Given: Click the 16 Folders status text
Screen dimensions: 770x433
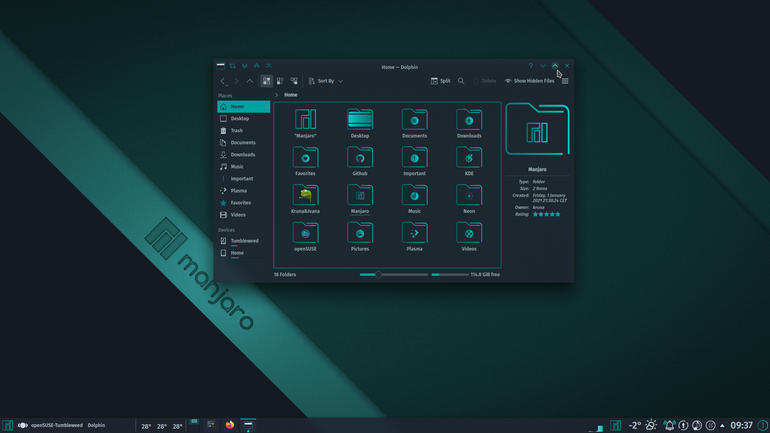Looking at the screenshot, I should click(285, 275).
